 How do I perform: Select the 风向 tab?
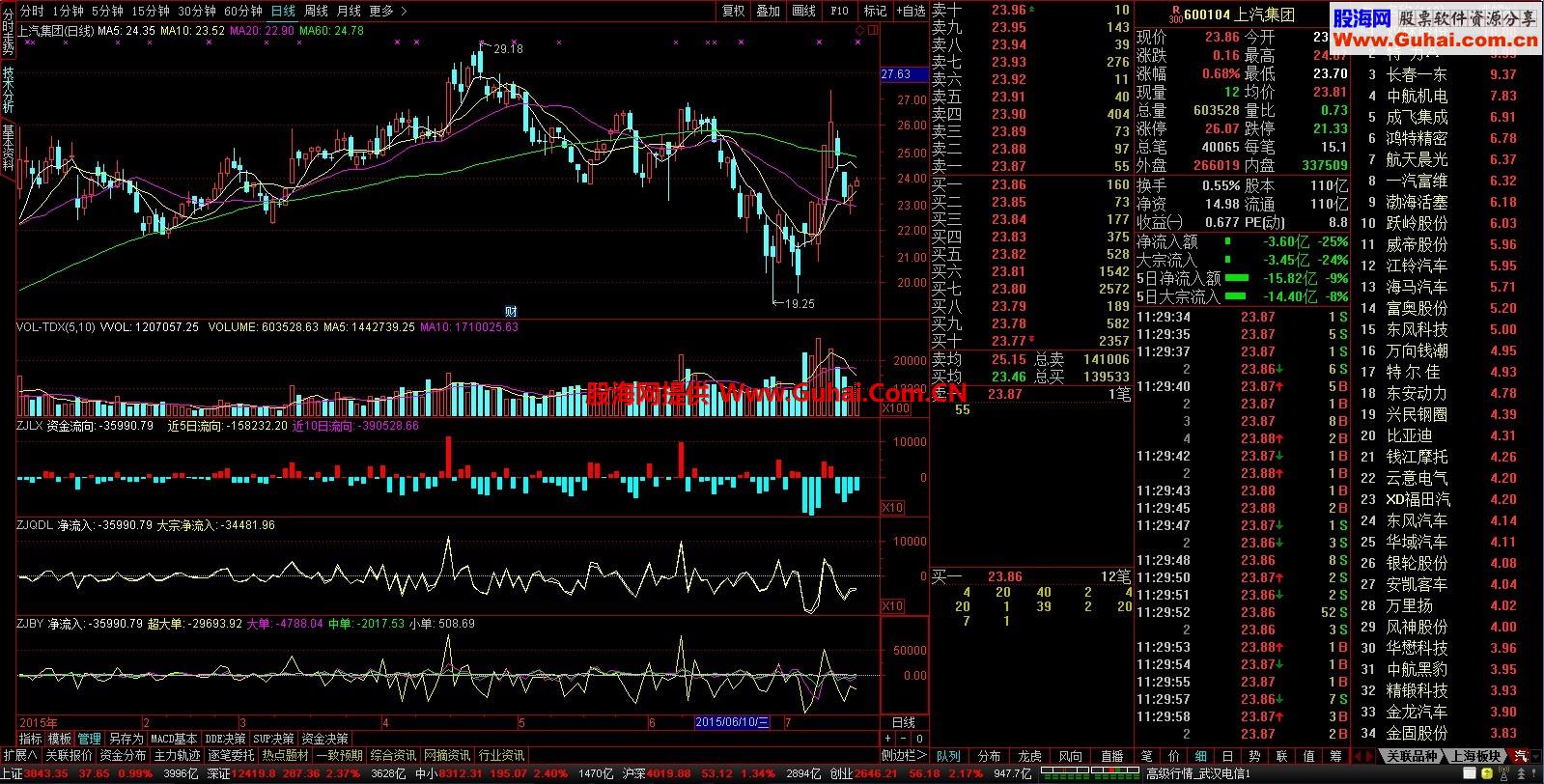click(1071, 756)
